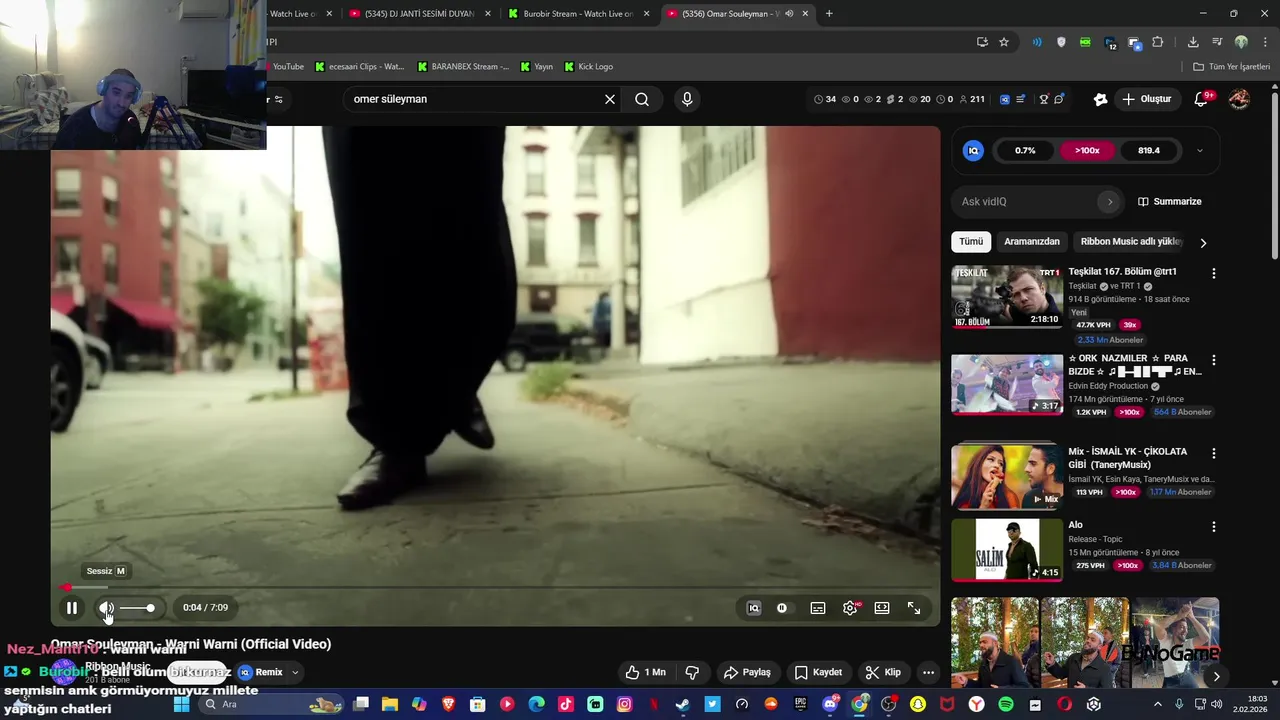Screen dimensions: 1280x720
Task: Open the vidIQ blue toolbar icon in header
Action: pos(1005,99)
